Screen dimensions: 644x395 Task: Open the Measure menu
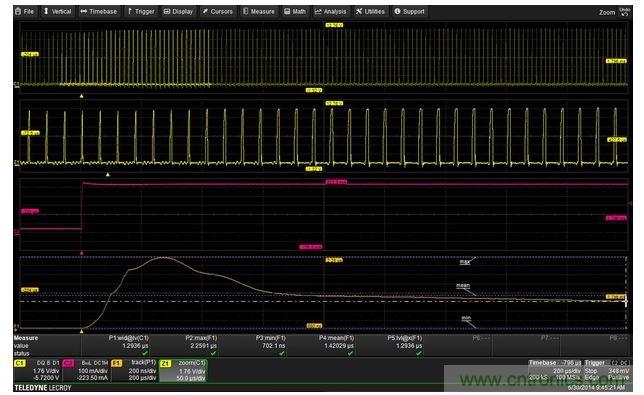pyautogui.click(x=258, y=11)
